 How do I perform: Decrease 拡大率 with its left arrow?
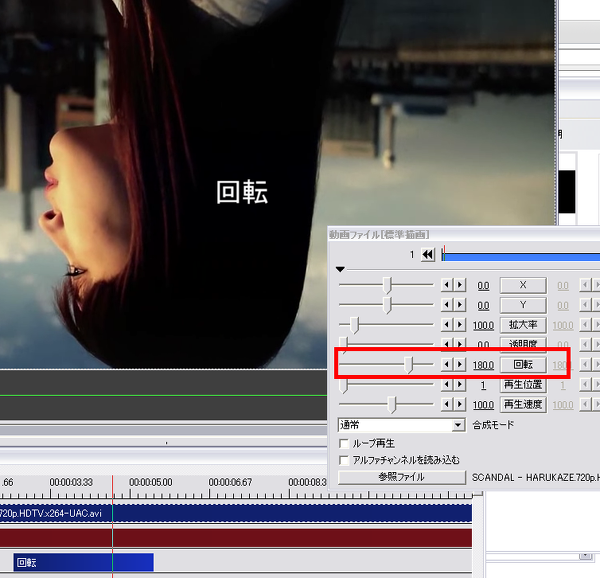pos(447,325)
